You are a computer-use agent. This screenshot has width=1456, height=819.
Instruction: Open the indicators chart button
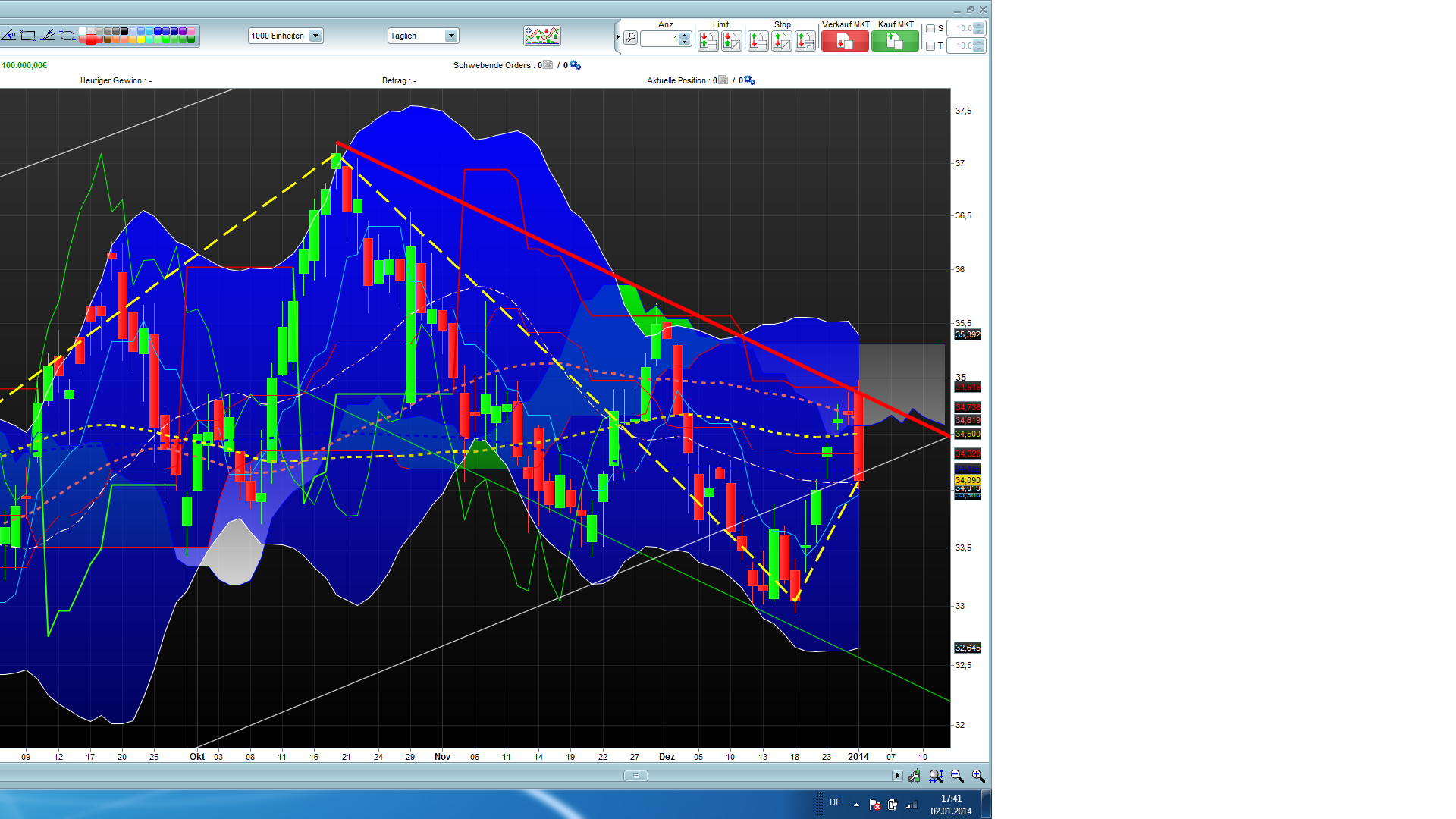[541, 36]
